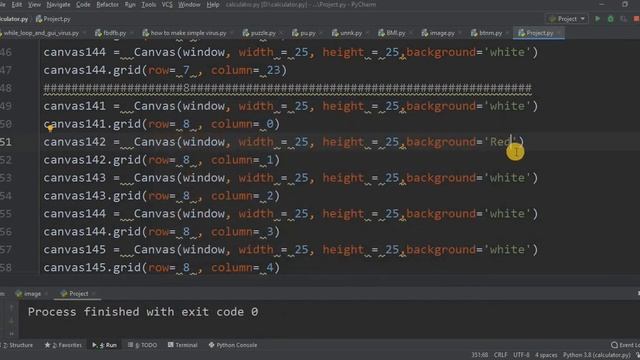Image resolution: width=640 pixels, height=360 pixels.
Task: Open the Navigate menu
Action: (x=58, y=4)
